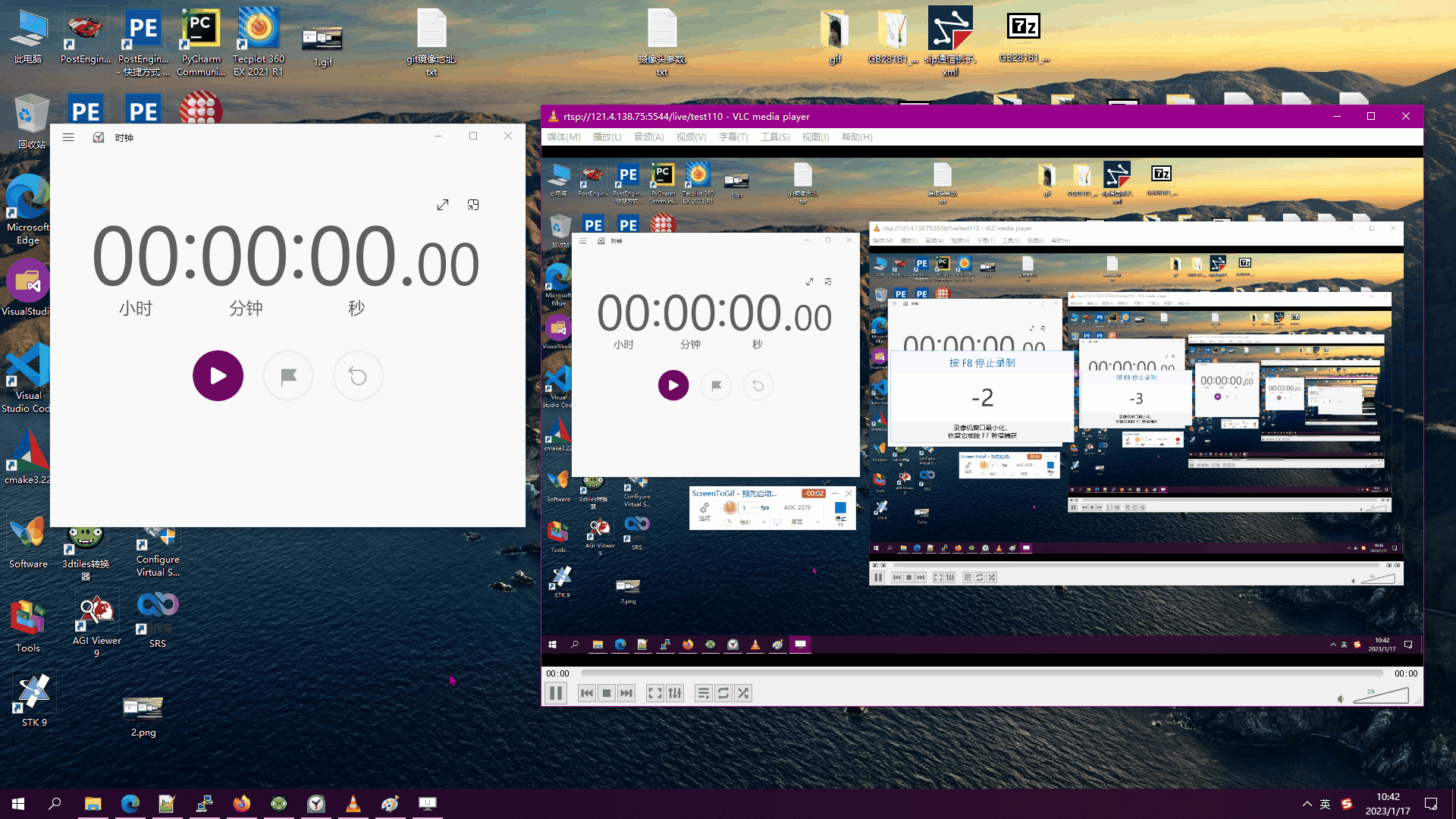Viewport: 1456px width, 819px height.
Task: Open the 视频(V) menu in VLC
Action: [x=691, y=137]
